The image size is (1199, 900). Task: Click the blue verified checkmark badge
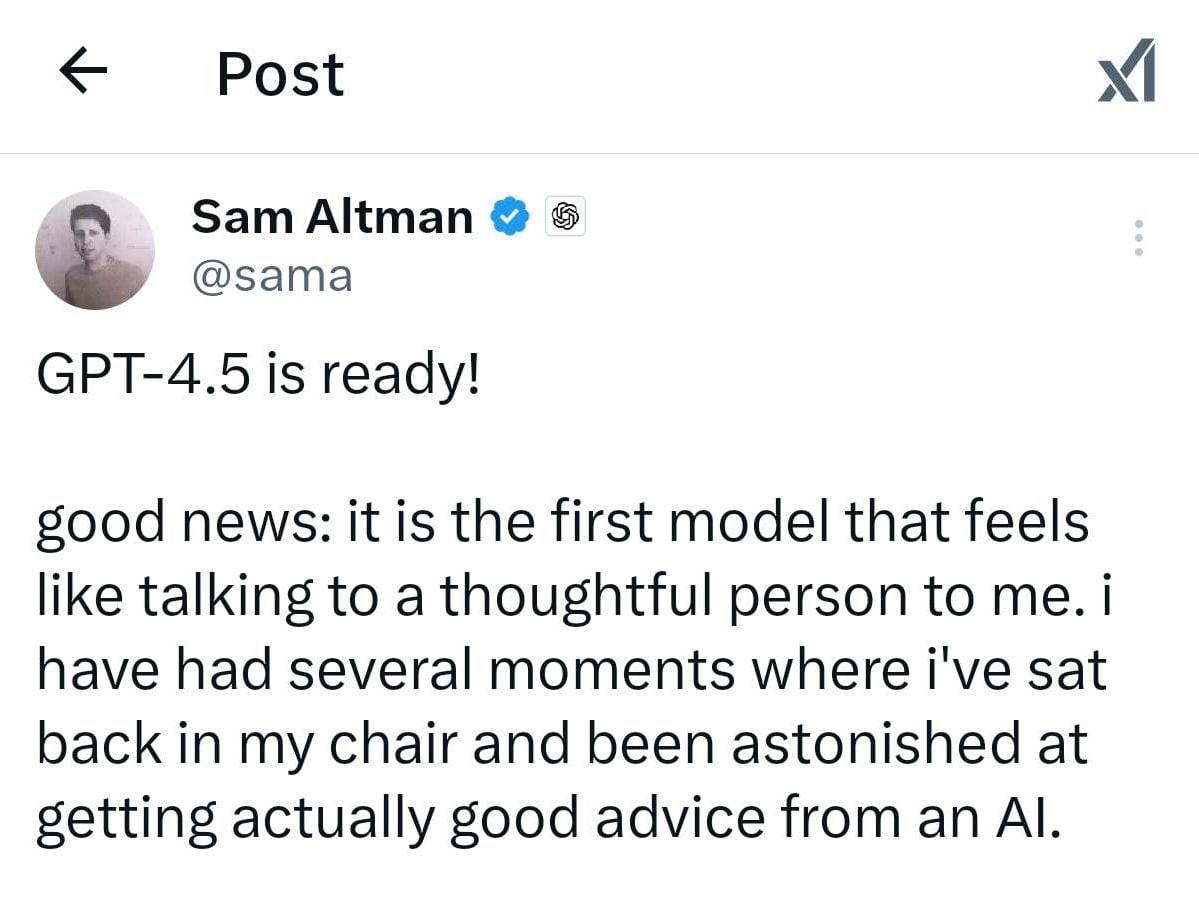[509, 216]
